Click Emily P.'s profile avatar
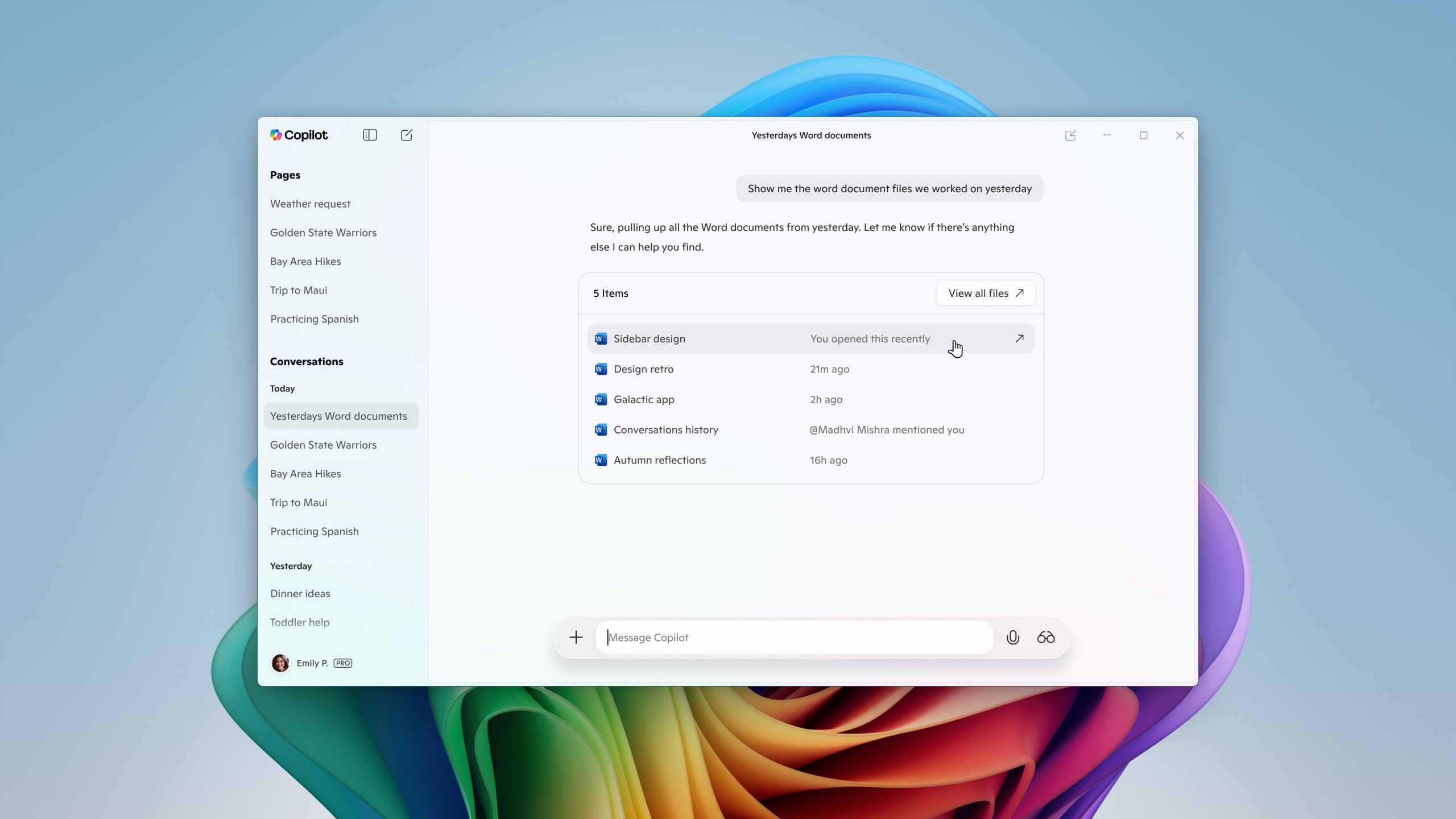Screen dimensions: 1456x819 pyautogui.click(x=281, y=663)
